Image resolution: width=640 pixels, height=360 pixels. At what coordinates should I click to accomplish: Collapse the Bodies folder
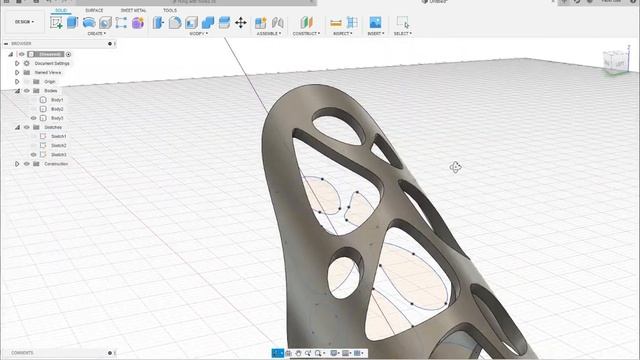17,91
